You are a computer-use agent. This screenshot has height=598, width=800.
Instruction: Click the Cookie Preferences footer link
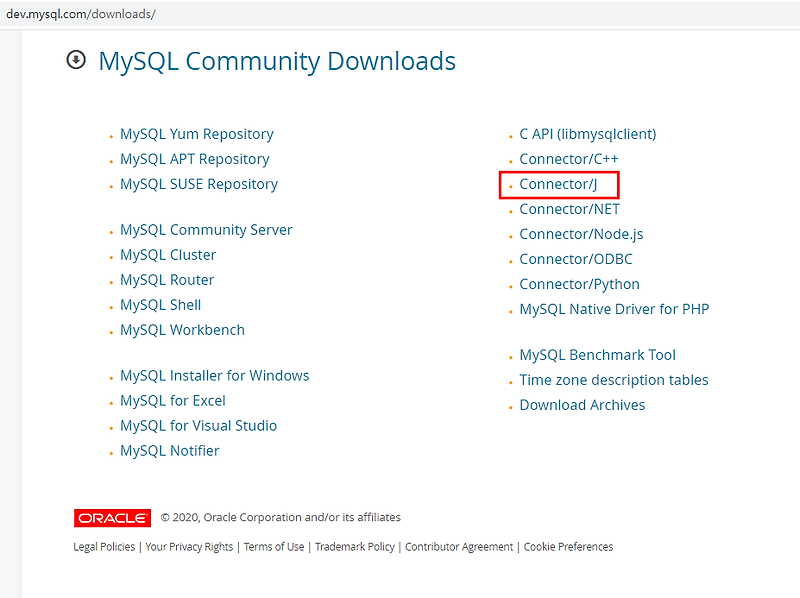568,546
